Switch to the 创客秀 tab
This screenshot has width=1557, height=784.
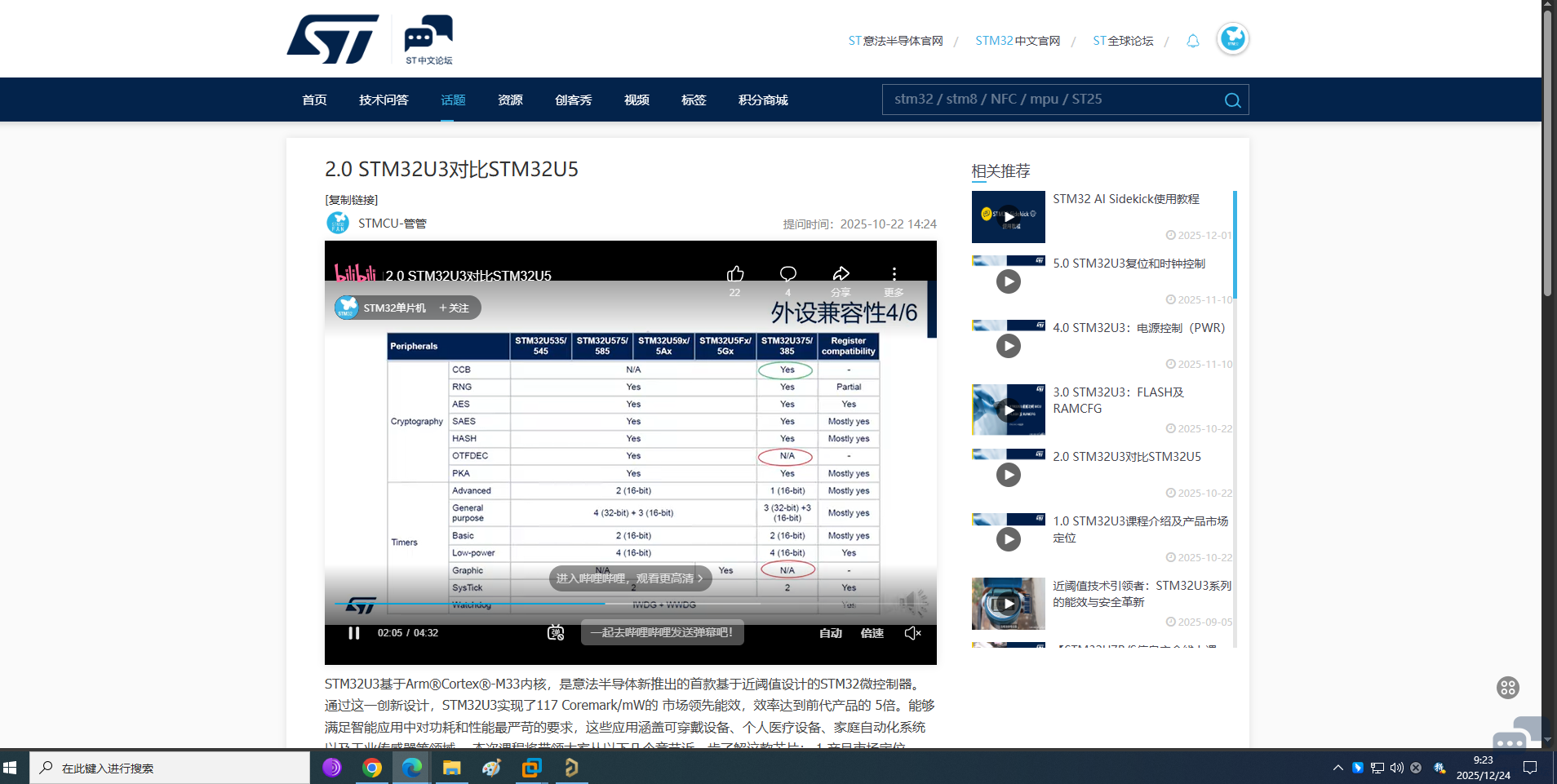(x=573, y=100)
